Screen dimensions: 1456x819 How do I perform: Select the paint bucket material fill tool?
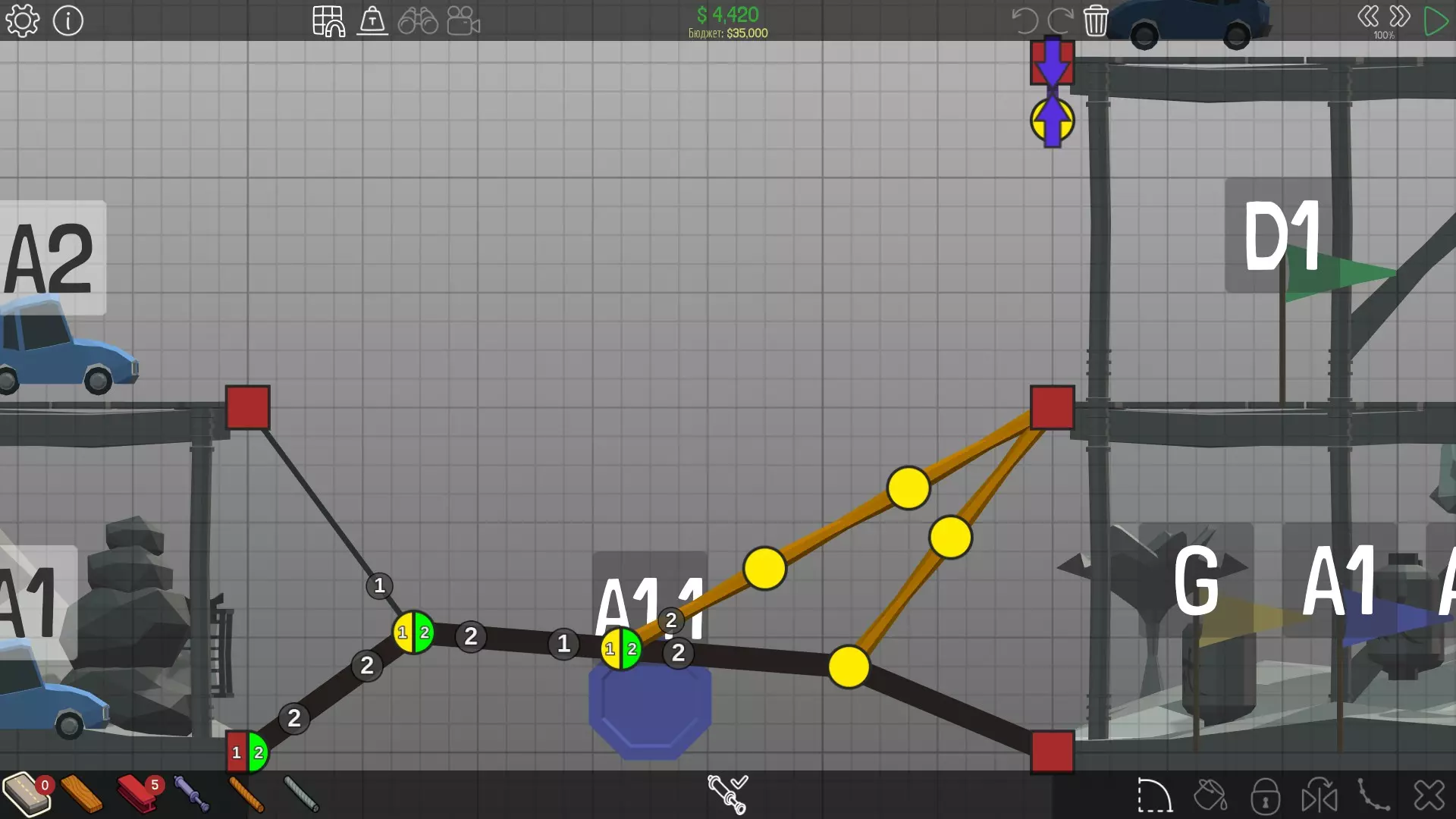coord(1210,795)
